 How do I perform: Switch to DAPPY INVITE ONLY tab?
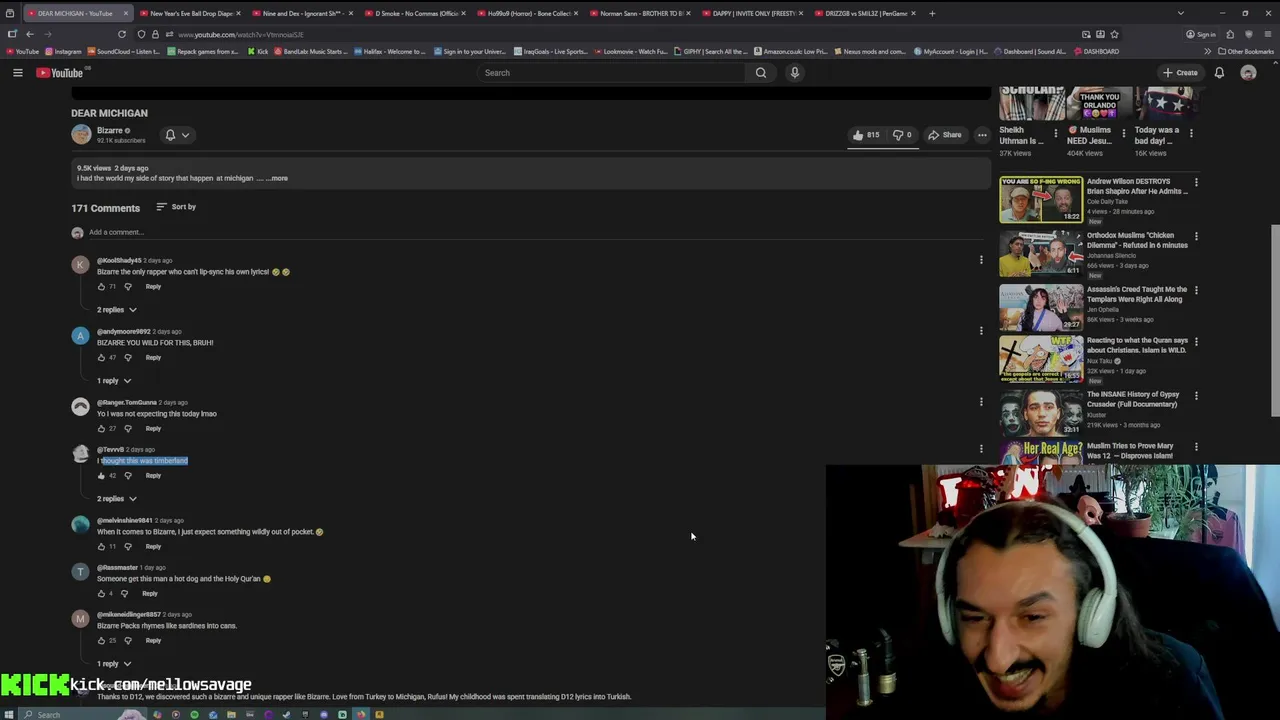(x=752, y=13)
